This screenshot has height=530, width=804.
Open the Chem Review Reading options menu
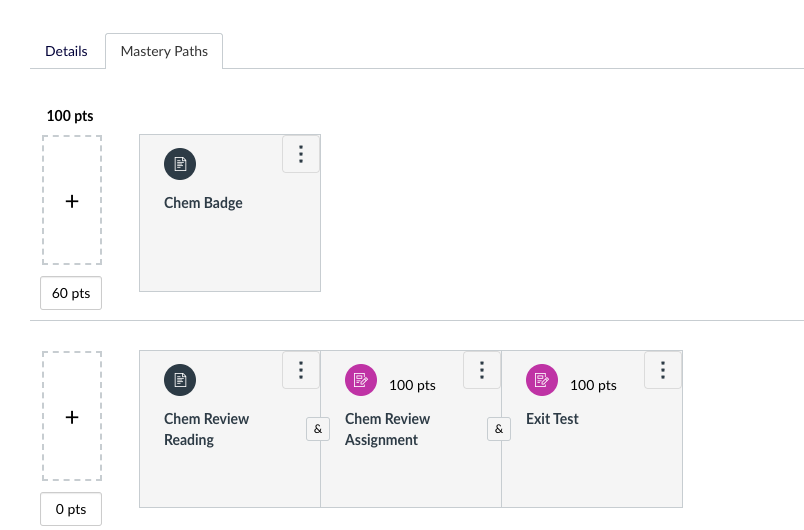pyautogui.click(x=301, y=370)
